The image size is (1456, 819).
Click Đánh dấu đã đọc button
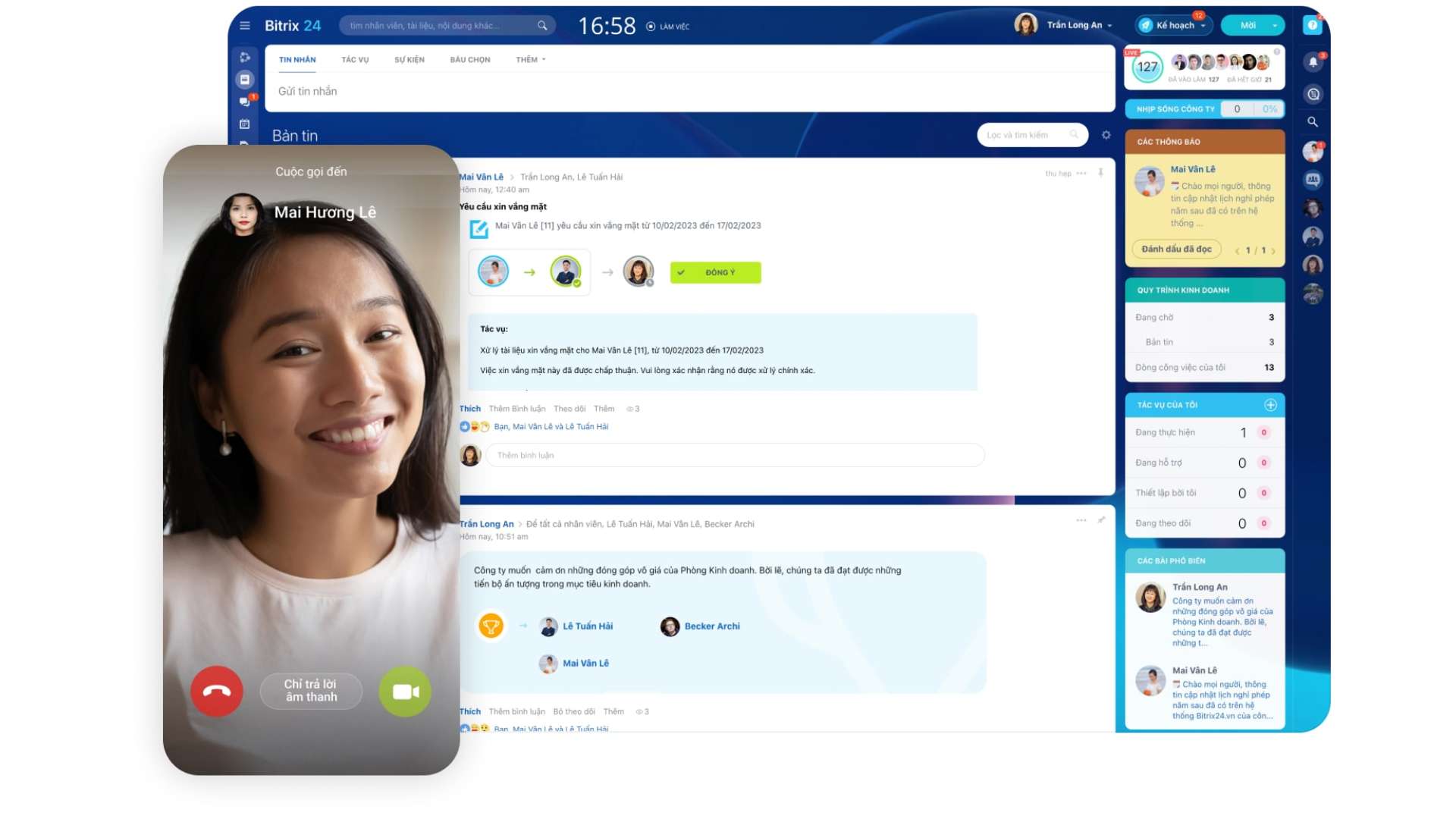coord(1176,249)
